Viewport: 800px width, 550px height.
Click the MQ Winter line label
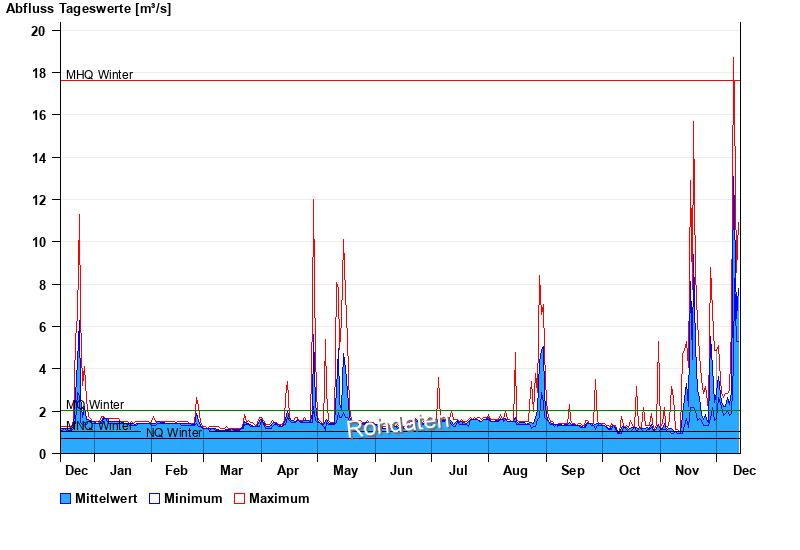tap(95, 405)
